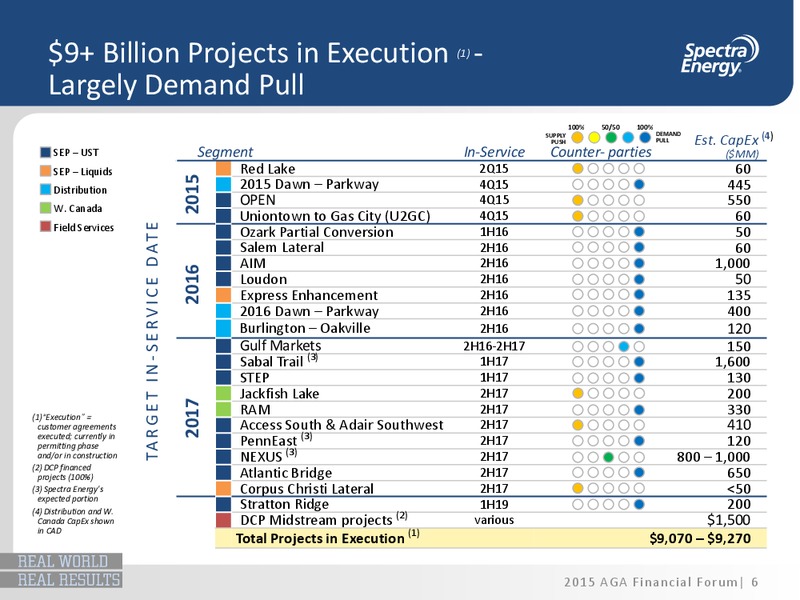The image size is (800, 600).
Task: Click the 'various' in-service entry for DCP Midstream
Action: [x=494, y=520]
